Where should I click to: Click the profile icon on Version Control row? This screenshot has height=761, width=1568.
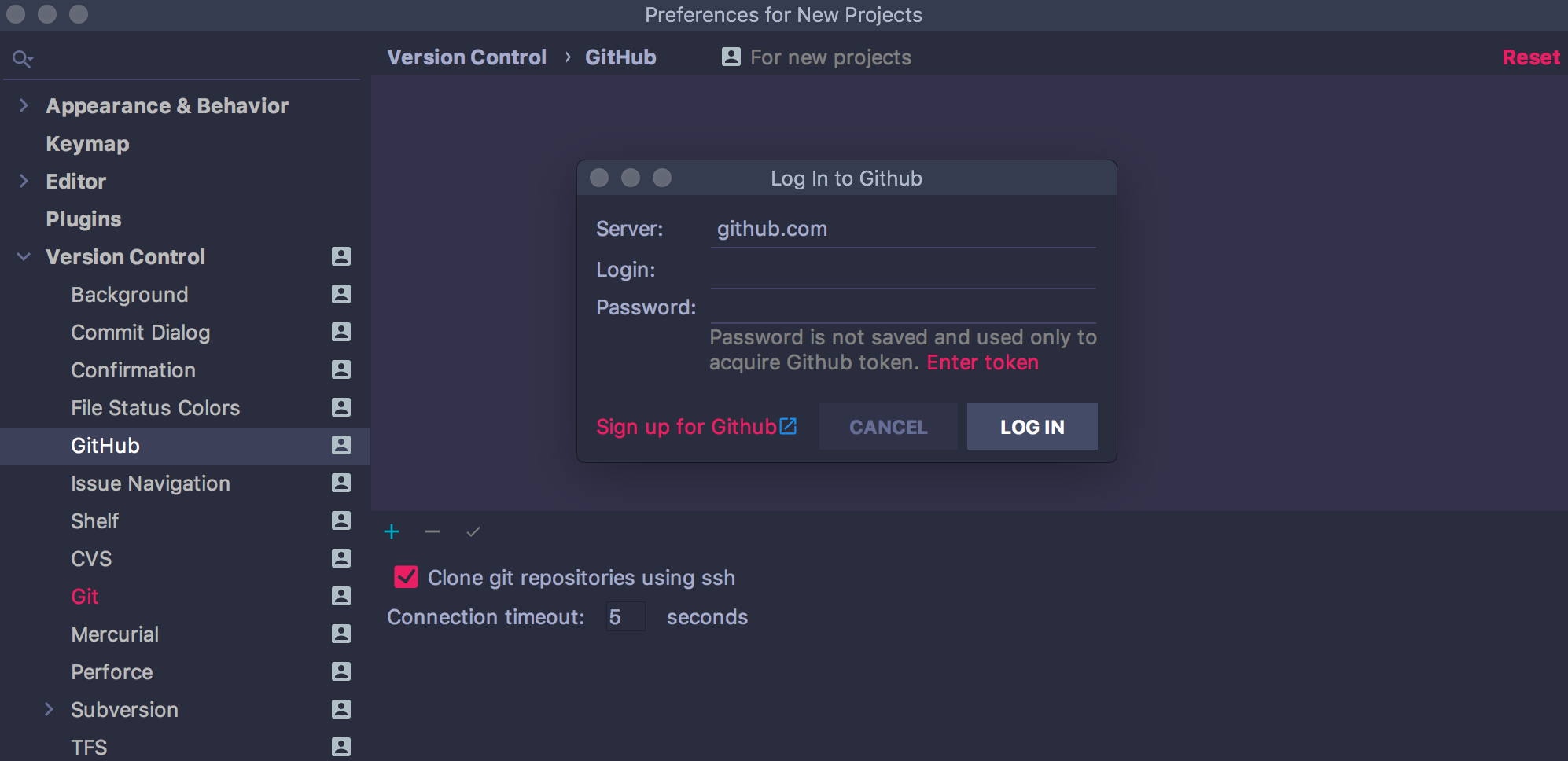coord(341,256)
